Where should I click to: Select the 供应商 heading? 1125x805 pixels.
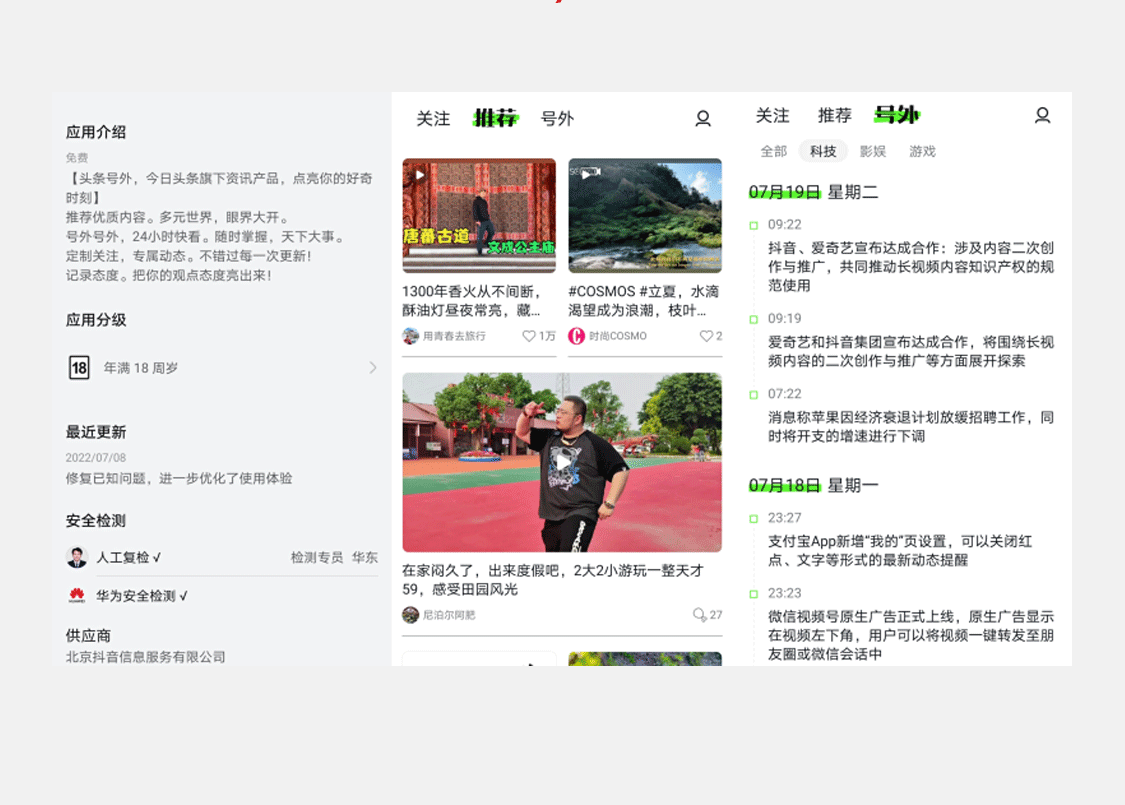pos(88,636)
